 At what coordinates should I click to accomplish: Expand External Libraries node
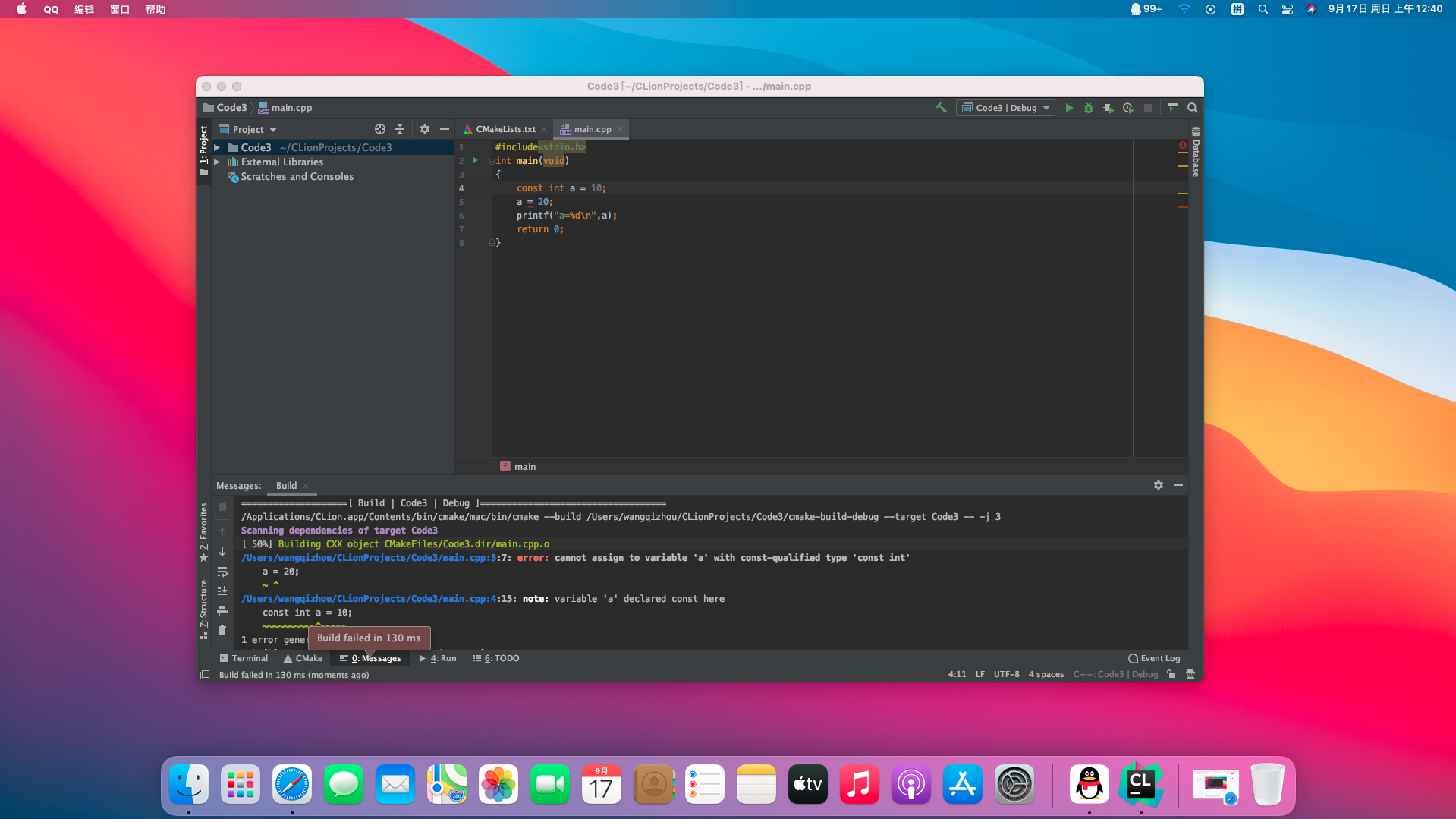[x=217, y=162]
